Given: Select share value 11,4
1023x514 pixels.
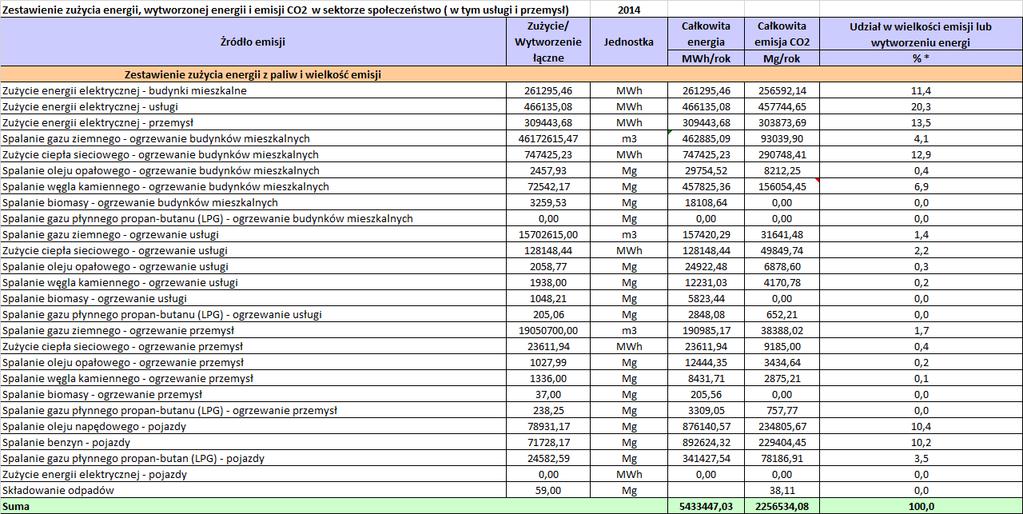Looking at the screenshot, I should click(921, 91).
